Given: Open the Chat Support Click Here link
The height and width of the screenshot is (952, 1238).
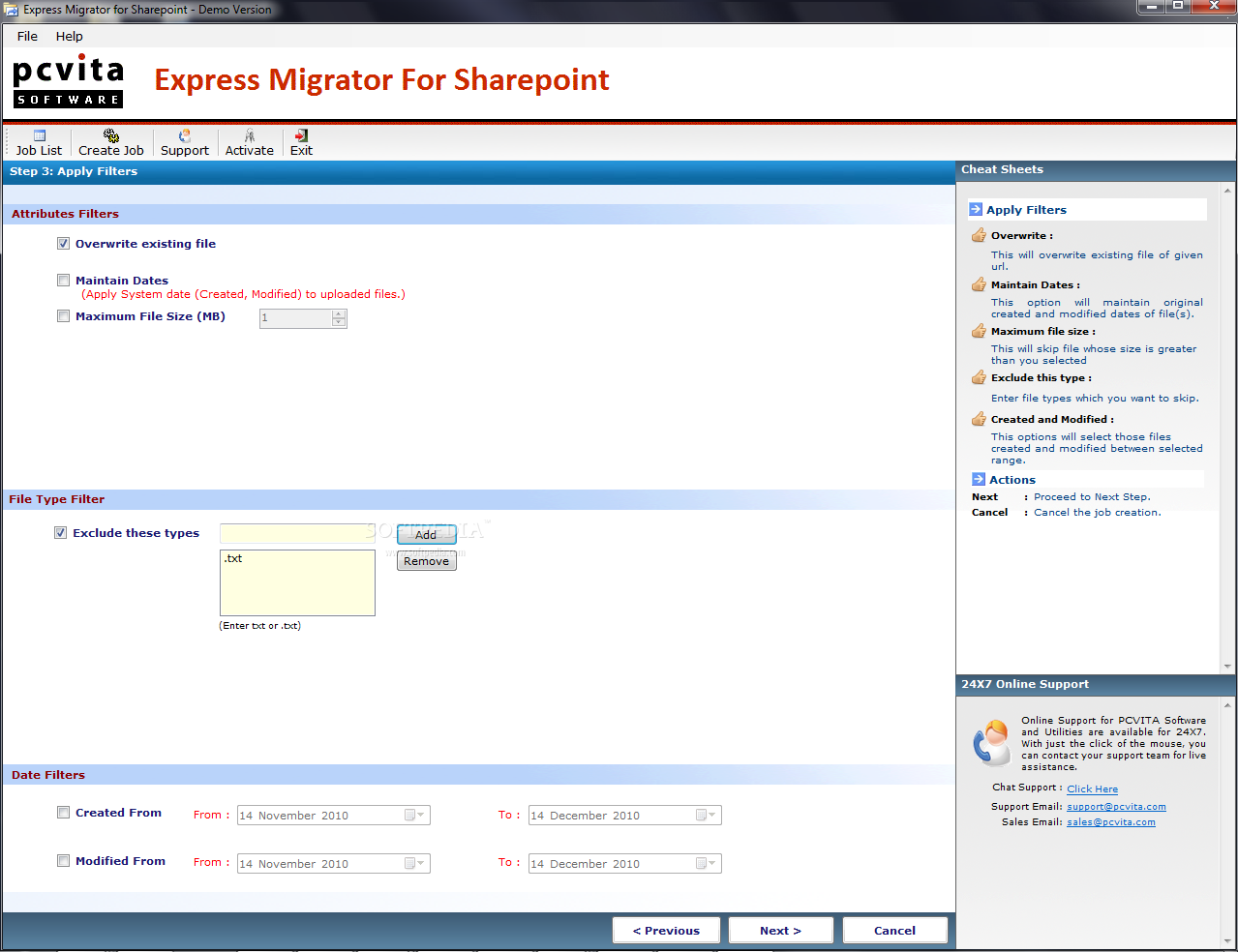Looking at the screenshot, I should [x=1092, y=789].
